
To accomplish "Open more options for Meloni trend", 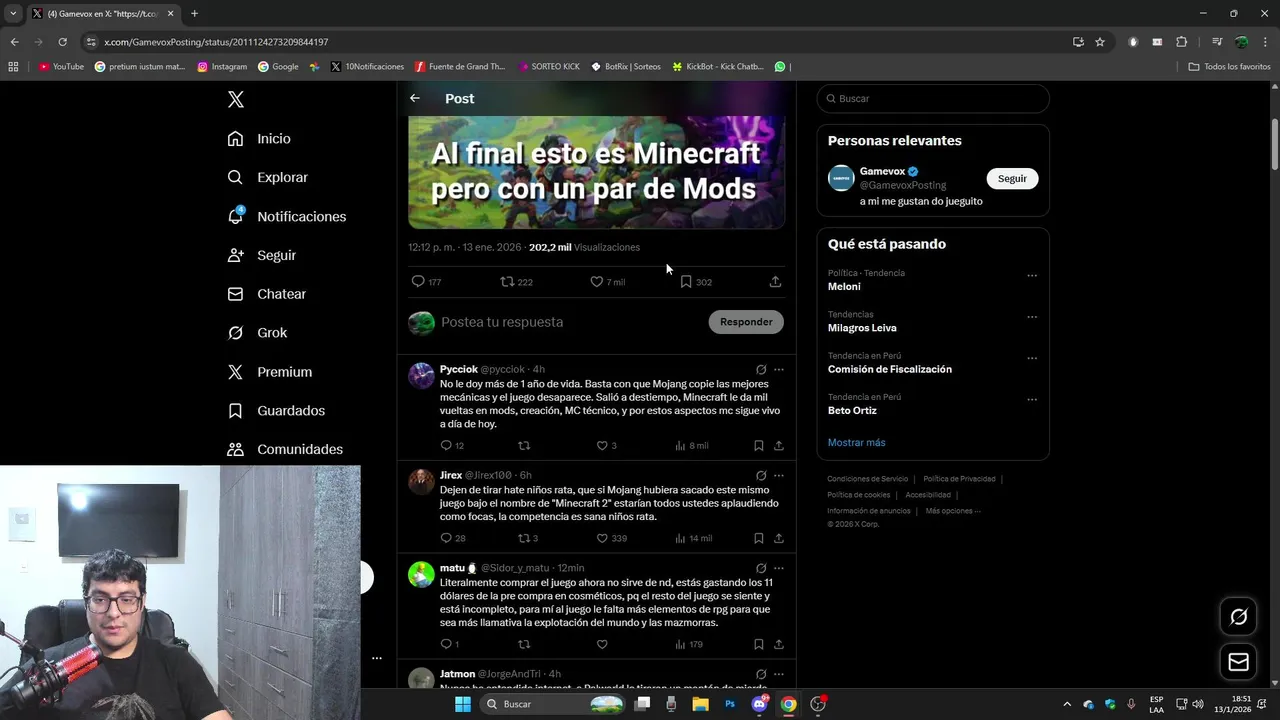I will pyautogui.click(x=1032, y=276).
